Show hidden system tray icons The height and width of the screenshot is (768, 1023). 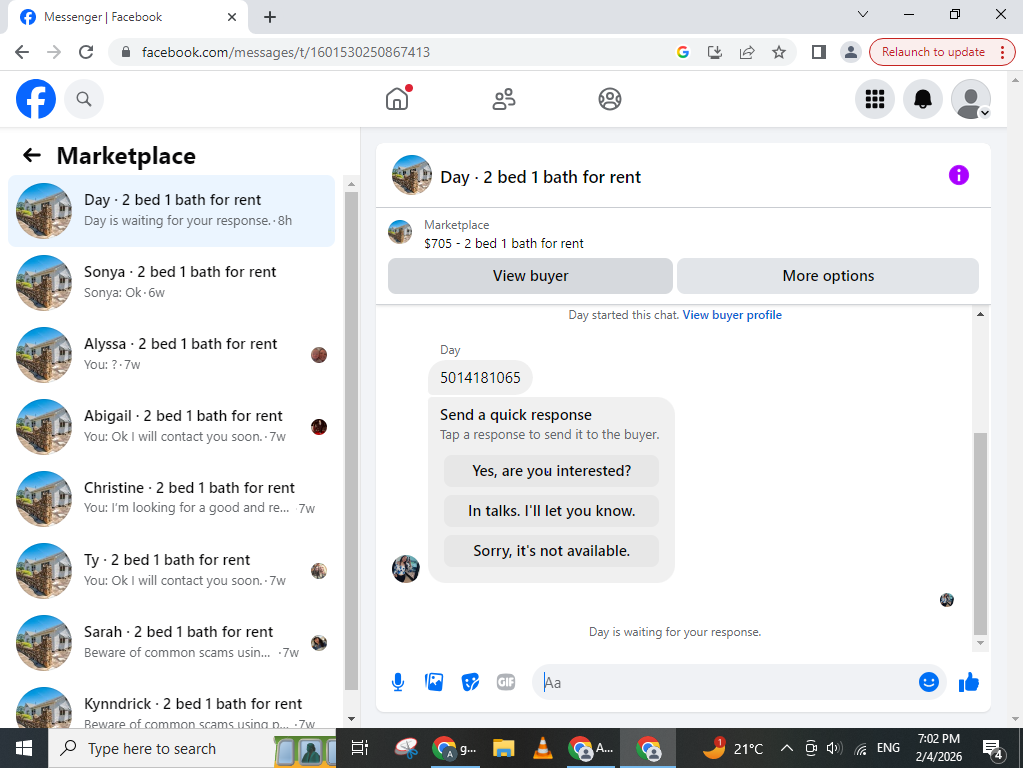point(787,748)
